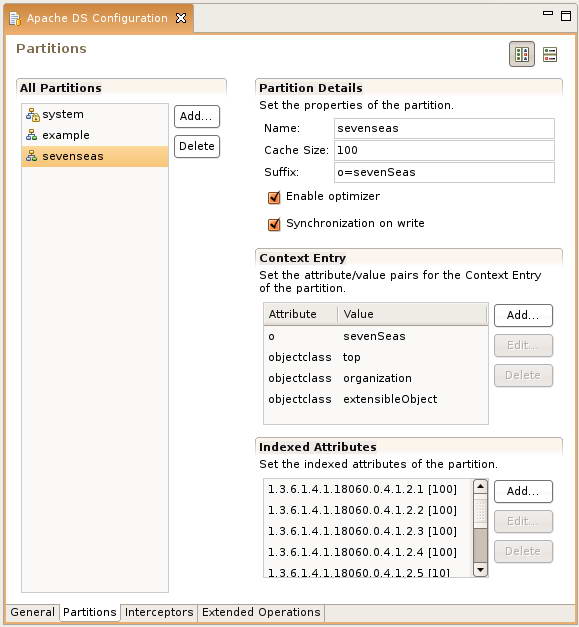This screenshot has height=627, width=579.
Task: Click the Suffix field
Action: click(444, 172)
